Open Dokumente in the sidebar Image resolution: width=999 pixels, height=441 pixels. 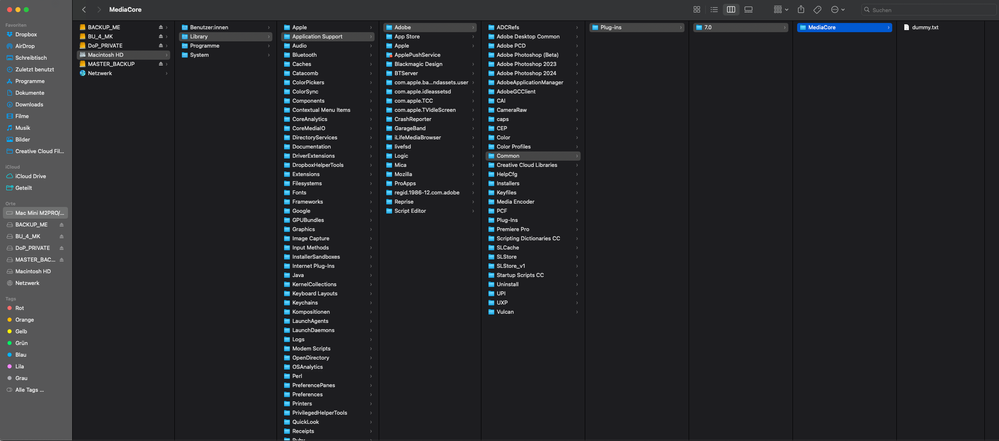(x=30, y=92)
